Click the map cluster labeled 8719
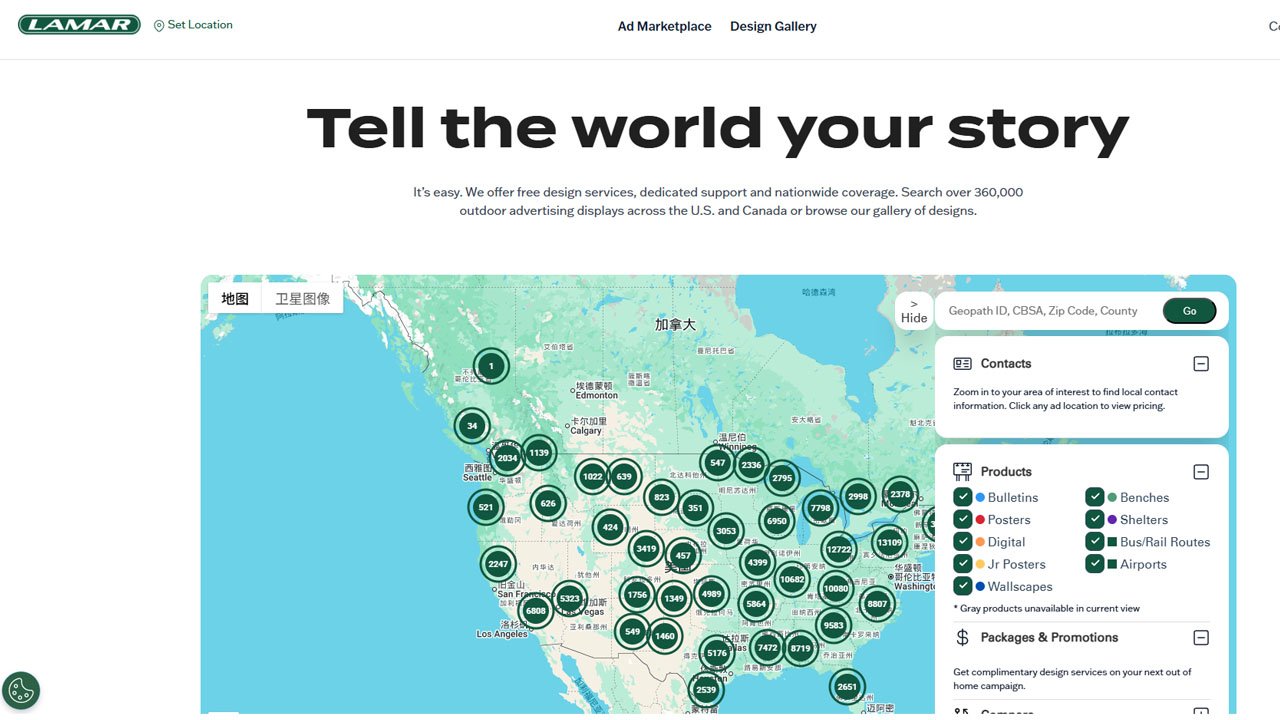Image resolution: width=1280 pixels, height=720 pixels. pos(800,648)
